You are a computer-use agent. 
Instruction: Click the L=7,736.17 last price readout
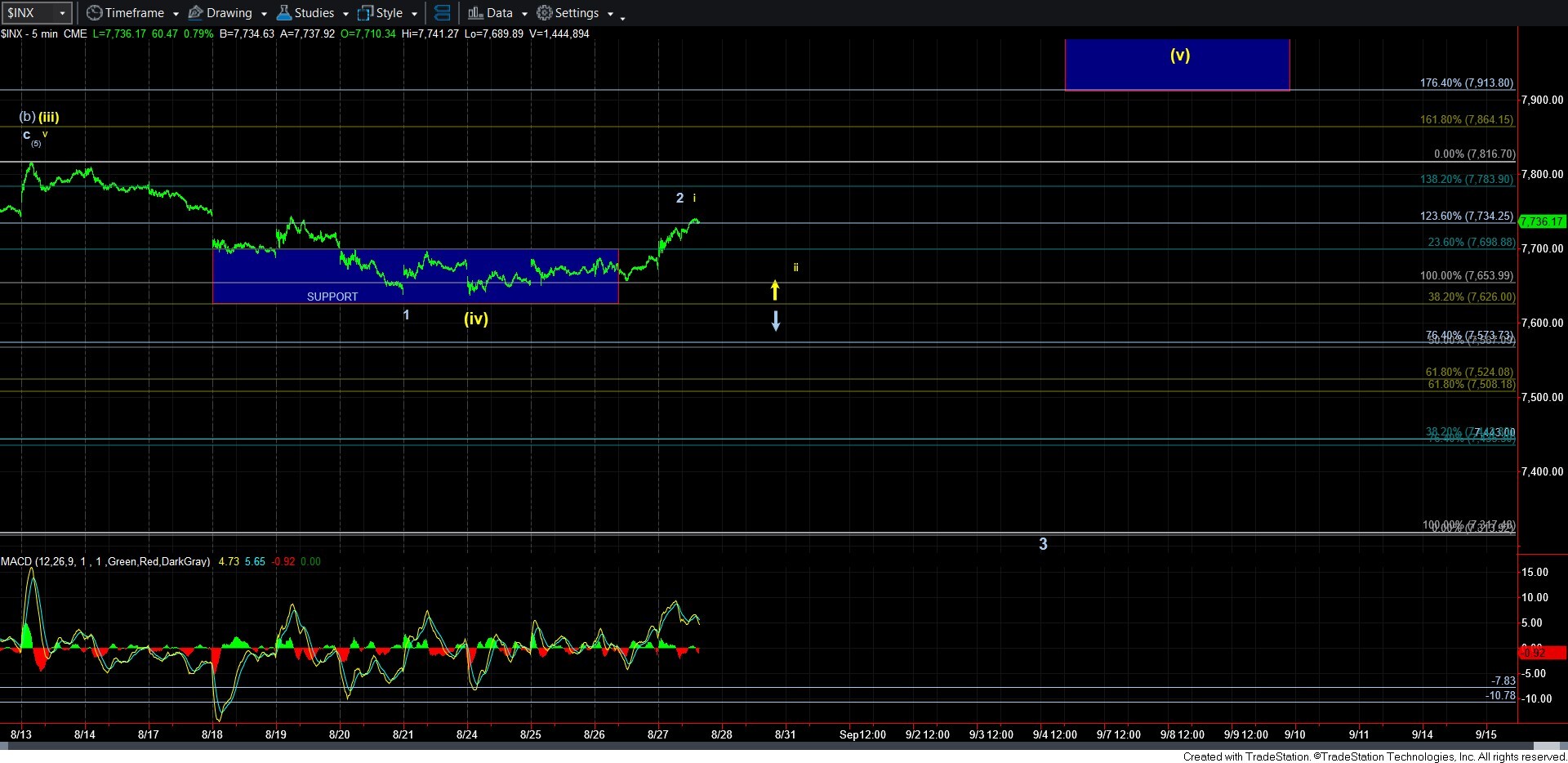119,33
